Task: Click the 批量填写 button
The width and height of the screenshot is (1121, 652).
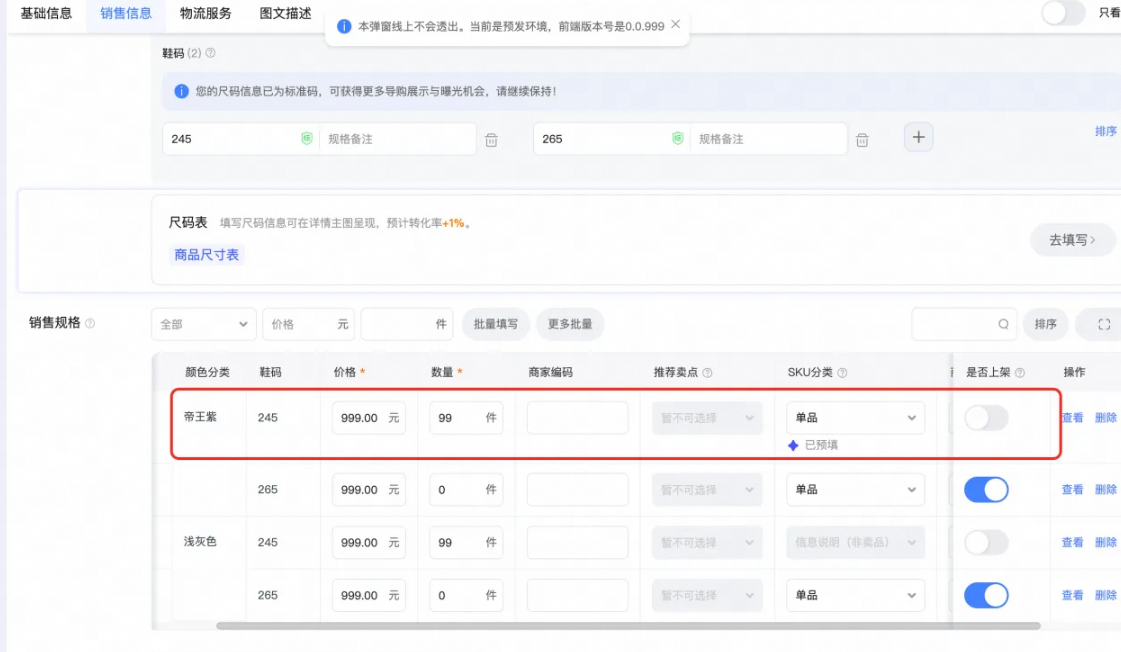Action: (495, 324)
